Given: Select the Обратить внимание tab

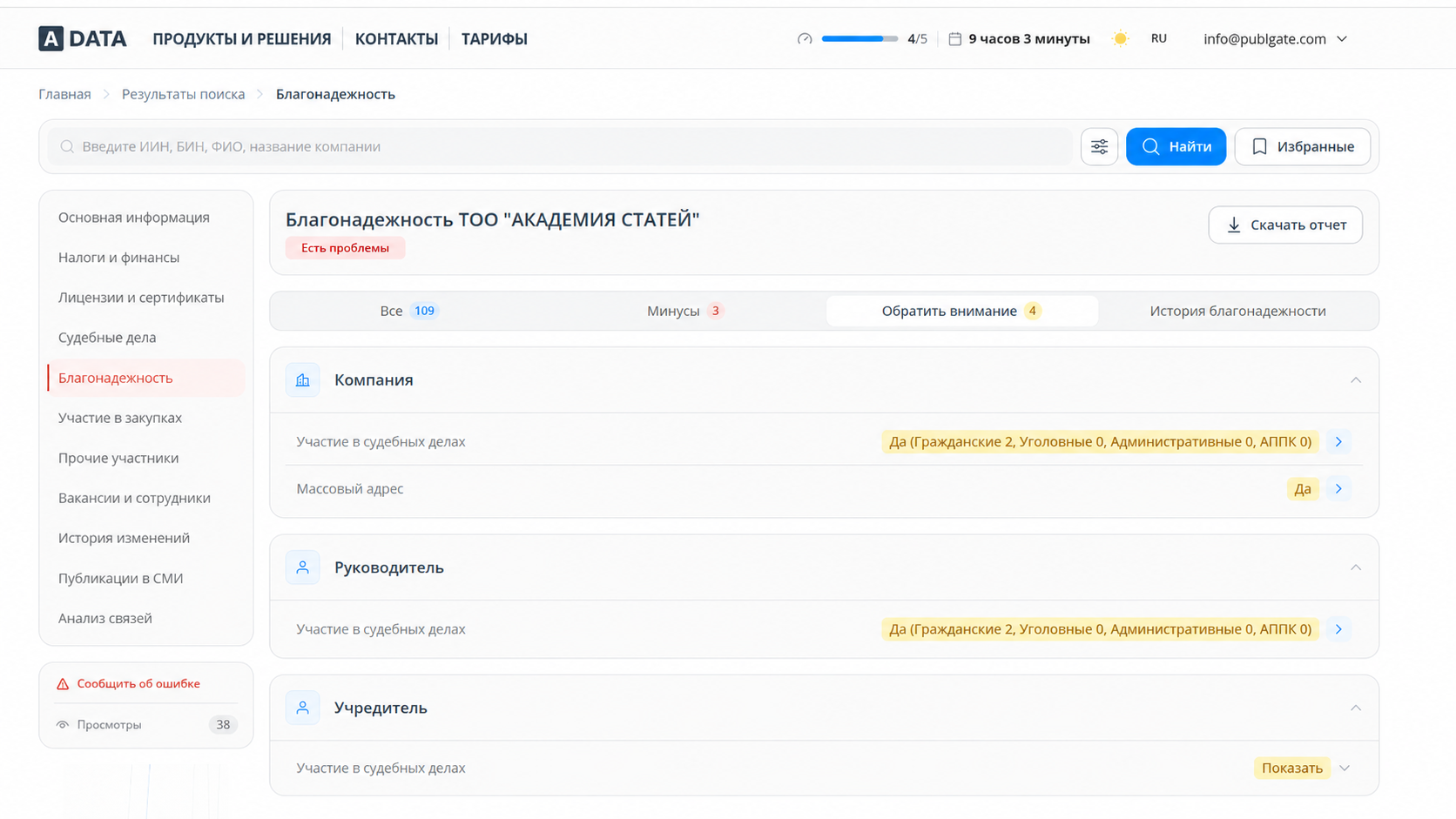Looking at the screenshot, I should [x=961, y=311].
